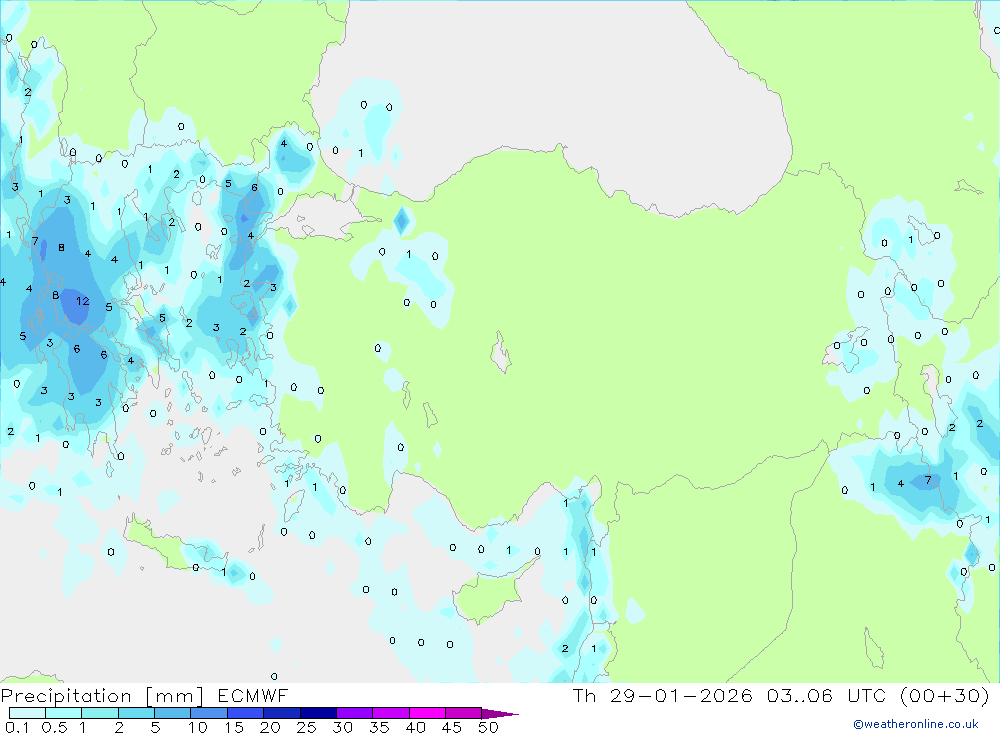Click the '12' precipitation value on map

coord(83,301)
